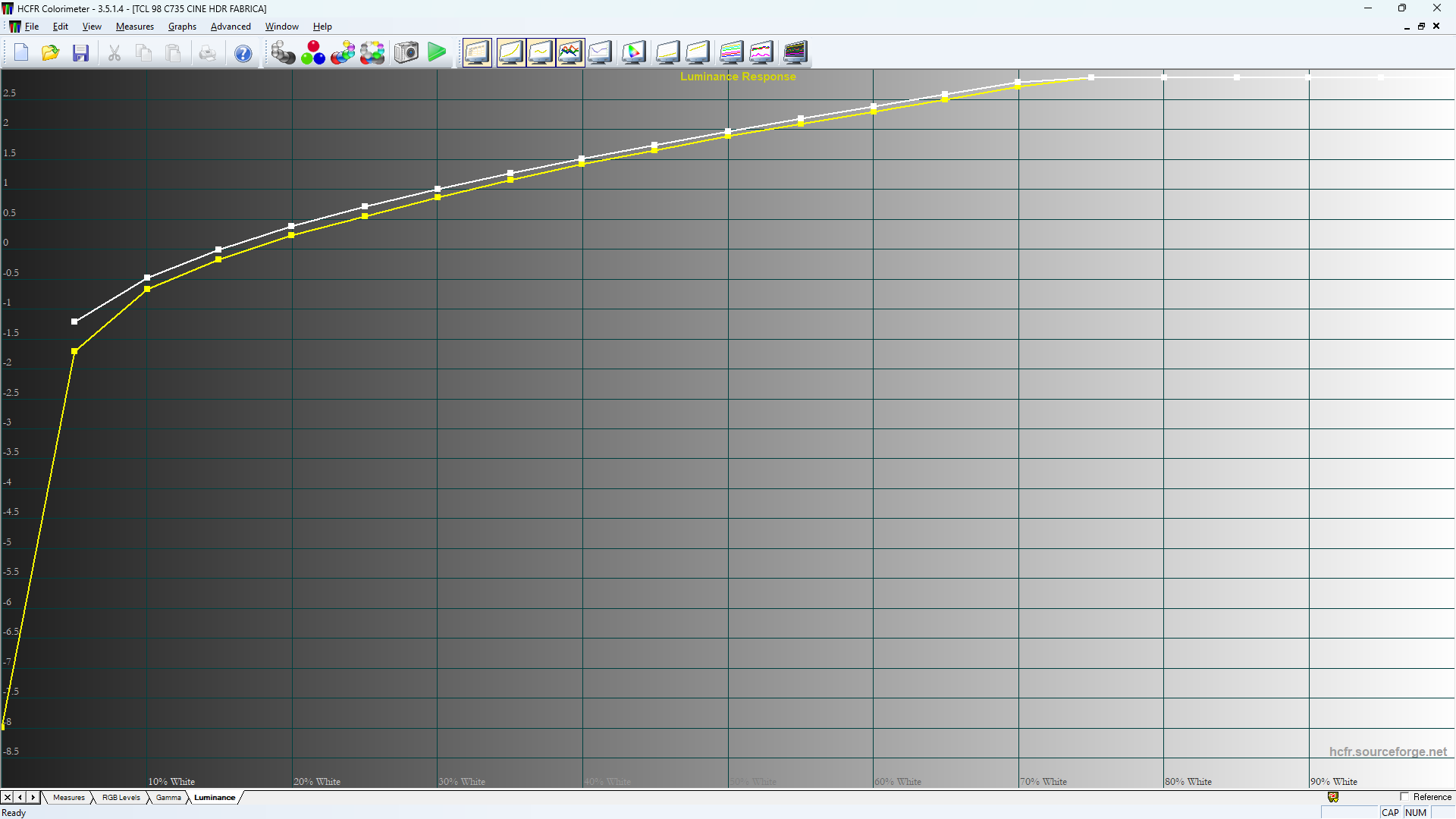Open the File menu
The height and width of the screenshot is (819, 1456).
pos(32,27)
